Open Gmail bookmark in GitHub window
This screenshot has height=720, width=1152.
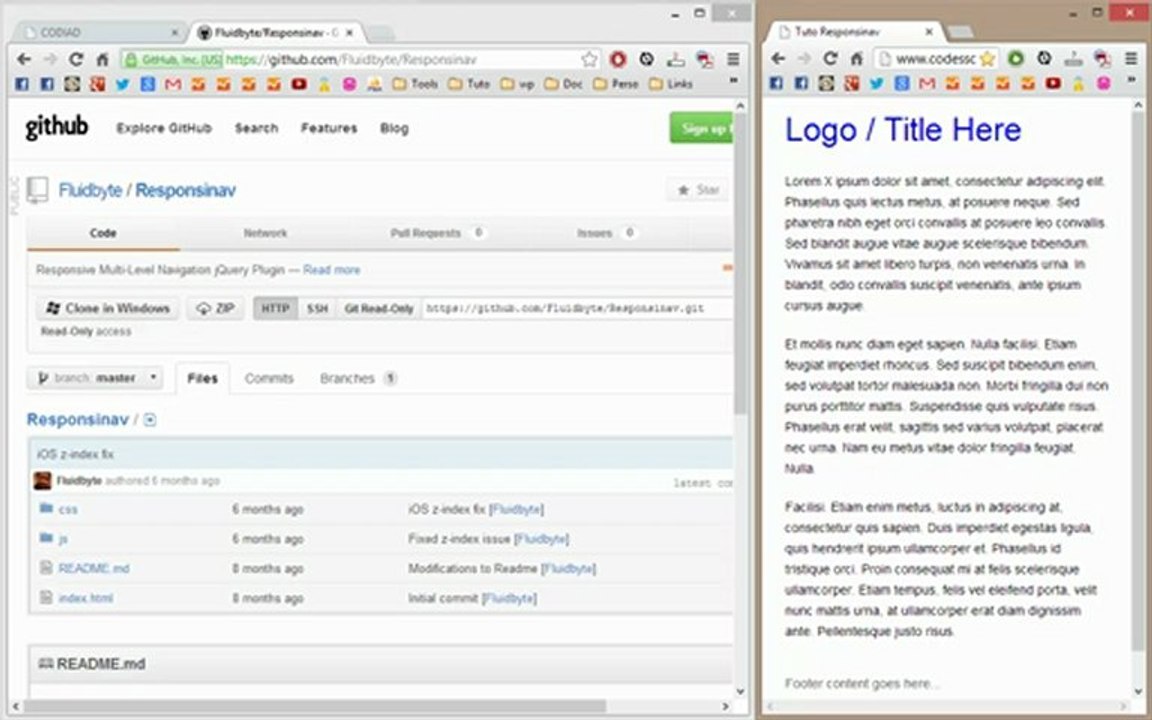173,84
